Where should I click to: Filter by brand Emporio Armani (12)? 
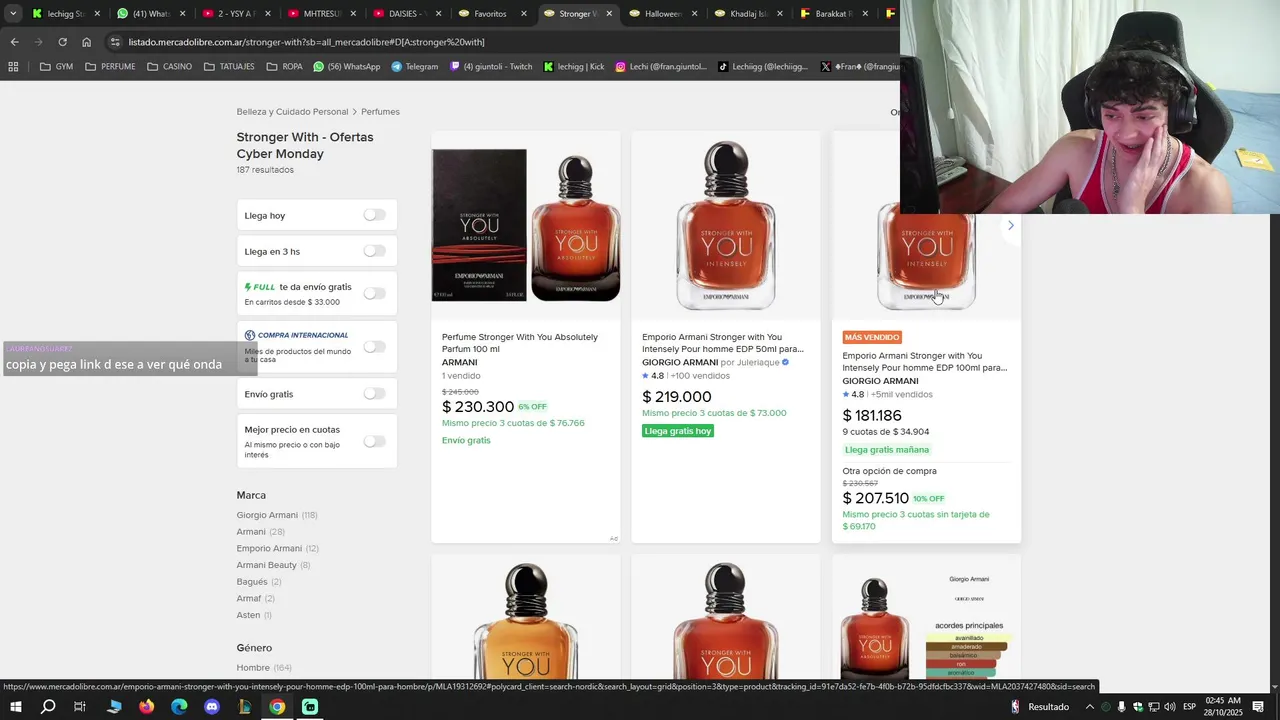click(x=277, y=548)
